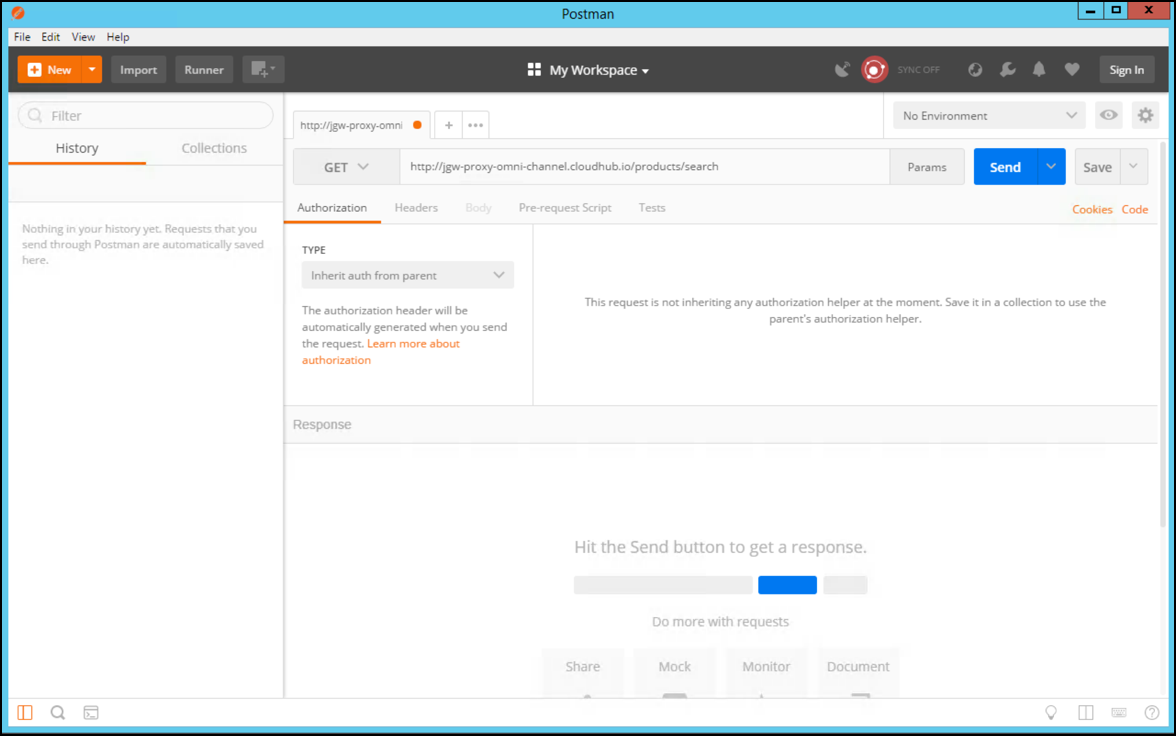This screenshot has height=736, width=1176.
Task: Send the request with Send button
Action: coord(1005,167)
